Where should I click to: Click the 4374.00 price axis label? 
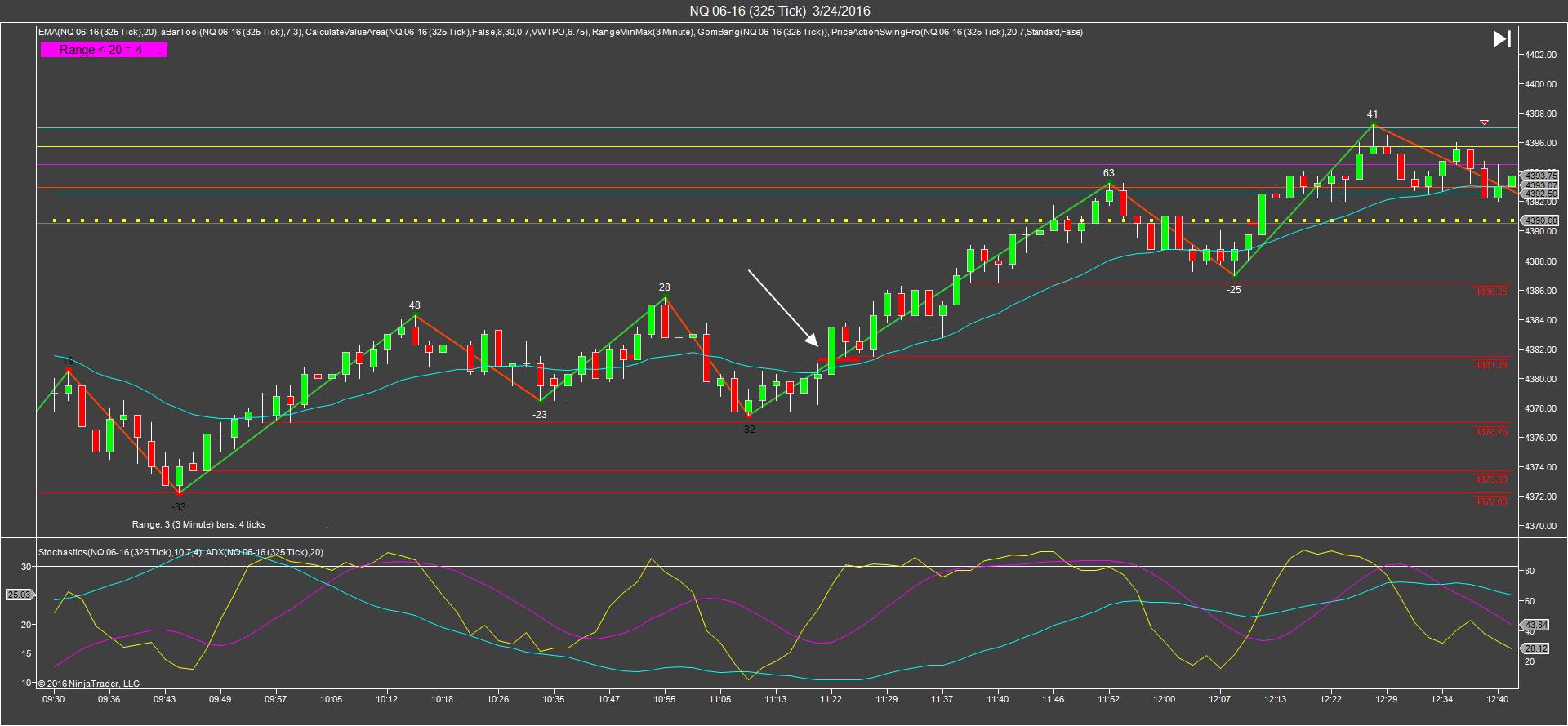1539,467
